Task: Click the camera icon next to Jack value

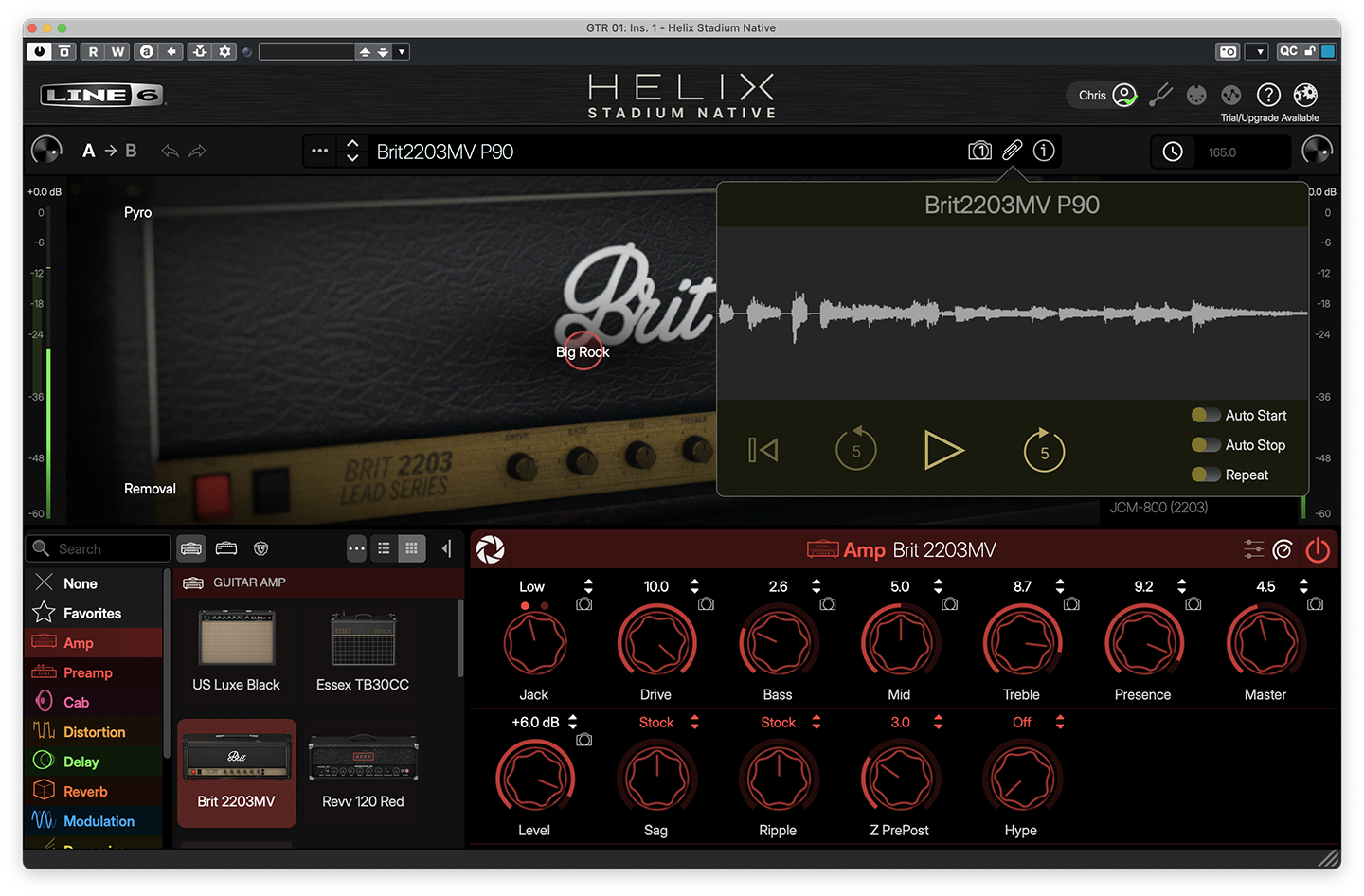Action: 584,604
